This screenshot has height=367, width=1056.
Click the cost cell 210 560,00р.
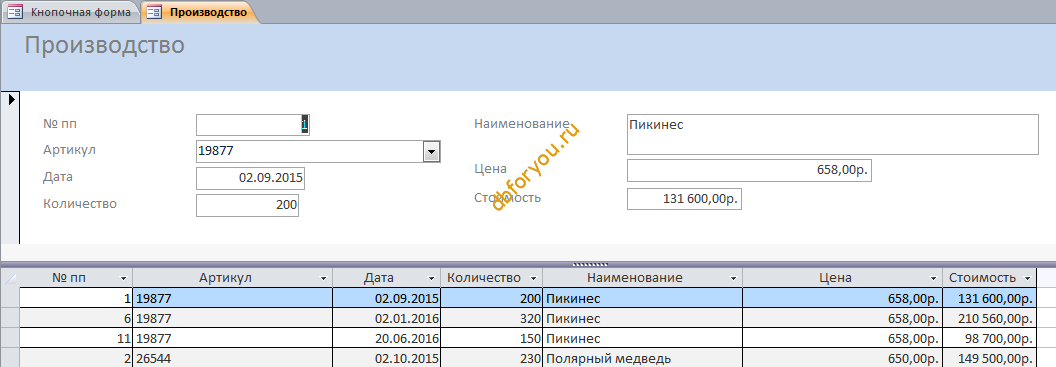989,318
